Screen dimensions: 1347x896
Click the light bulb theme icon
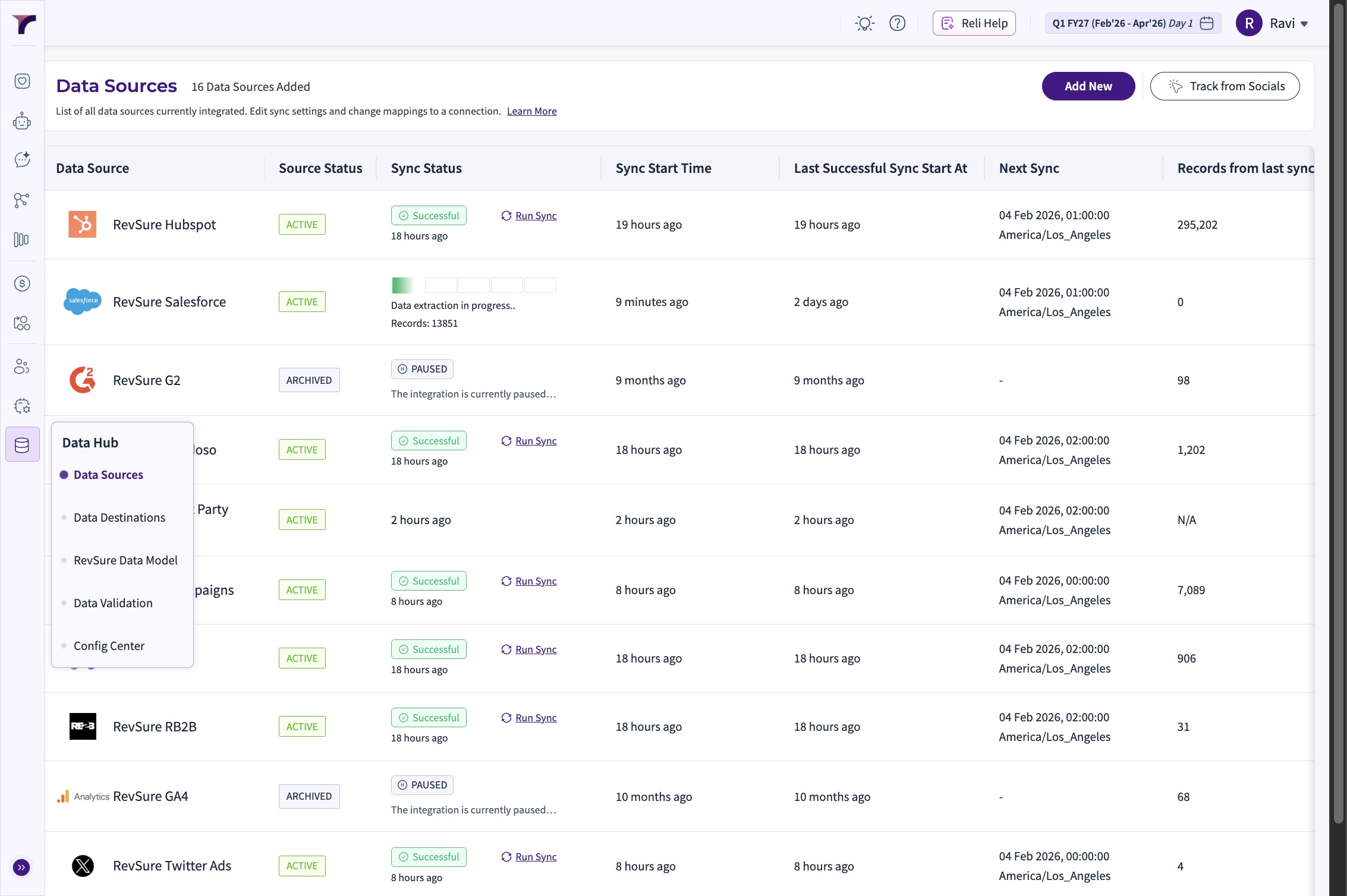(864, 24)
